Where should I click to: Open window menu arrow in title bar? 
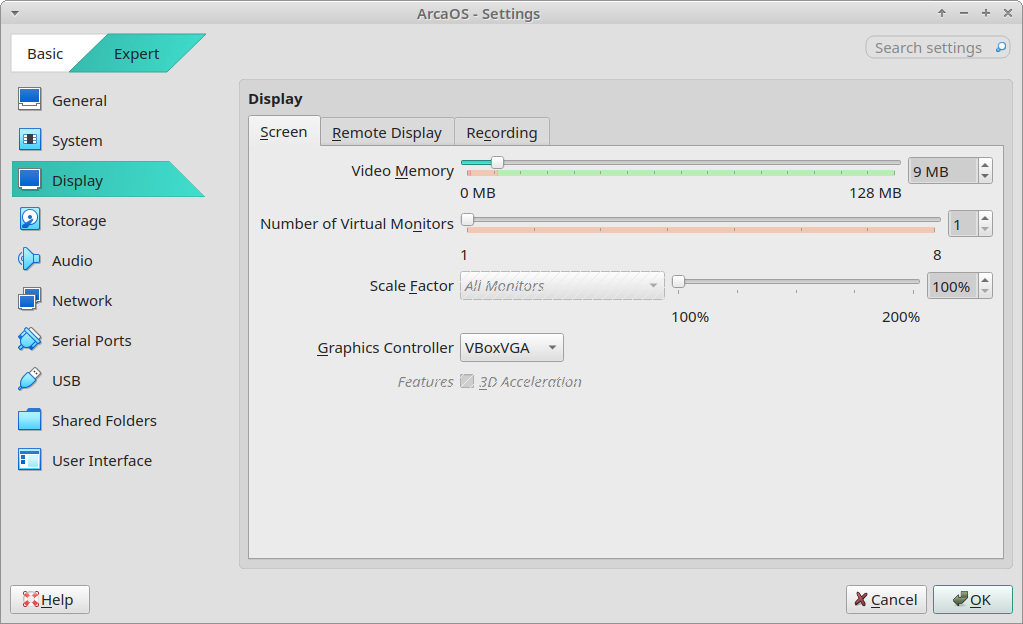(x=14, y=14)
